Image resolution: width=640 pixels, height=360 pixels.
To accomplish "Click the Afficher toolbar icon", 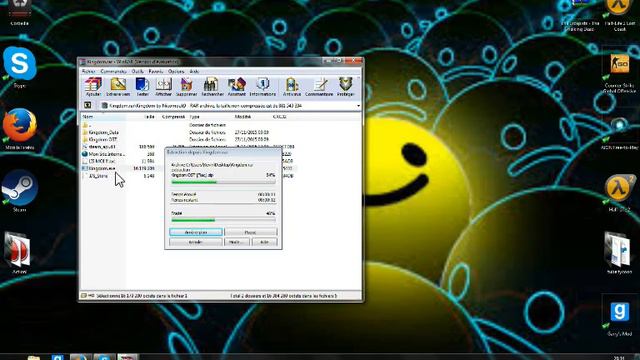I will tap(163, 87).
